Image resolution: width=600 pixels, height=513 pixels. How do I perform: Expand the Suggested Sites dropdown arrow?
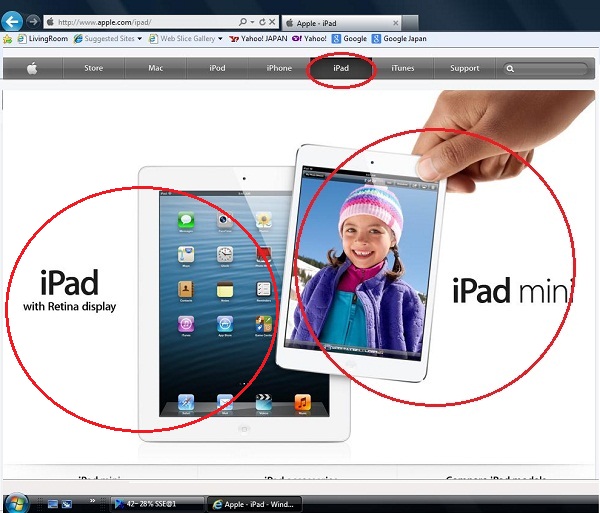pyautogui.click(x=140, y=39)
